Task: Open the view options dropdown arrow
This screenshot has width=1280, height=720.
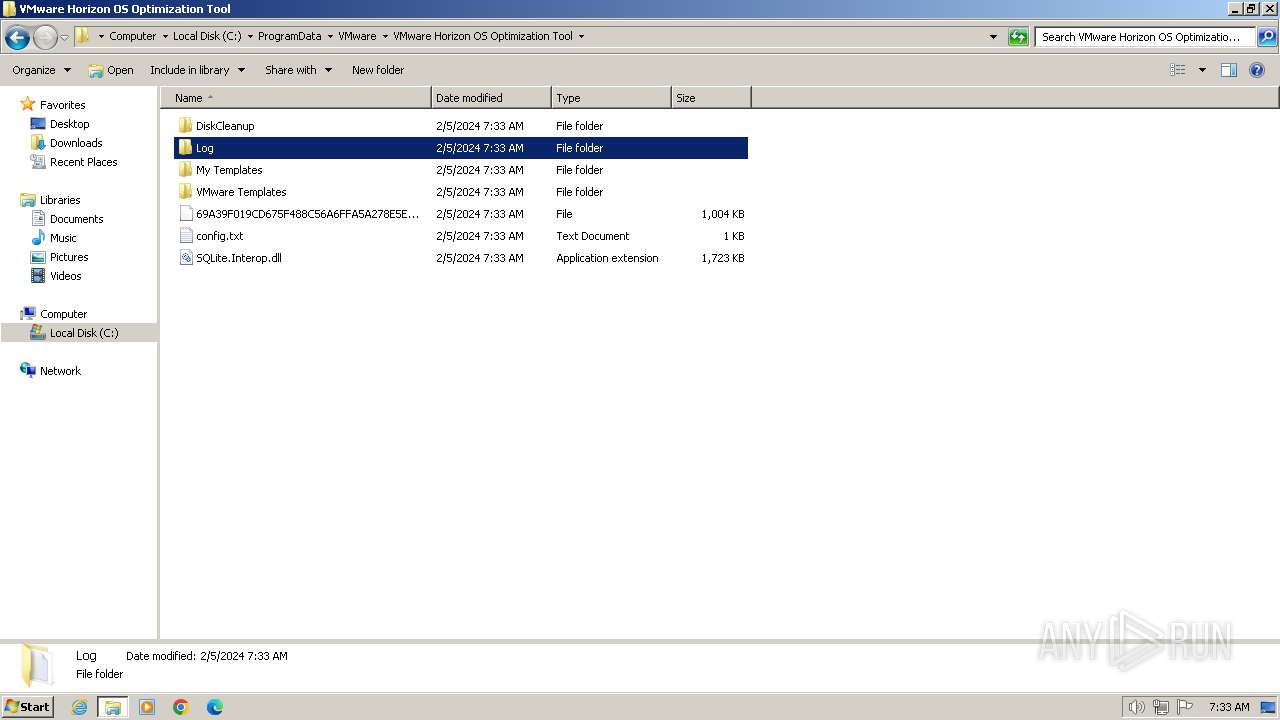Action: click(x=1202, y=70)
